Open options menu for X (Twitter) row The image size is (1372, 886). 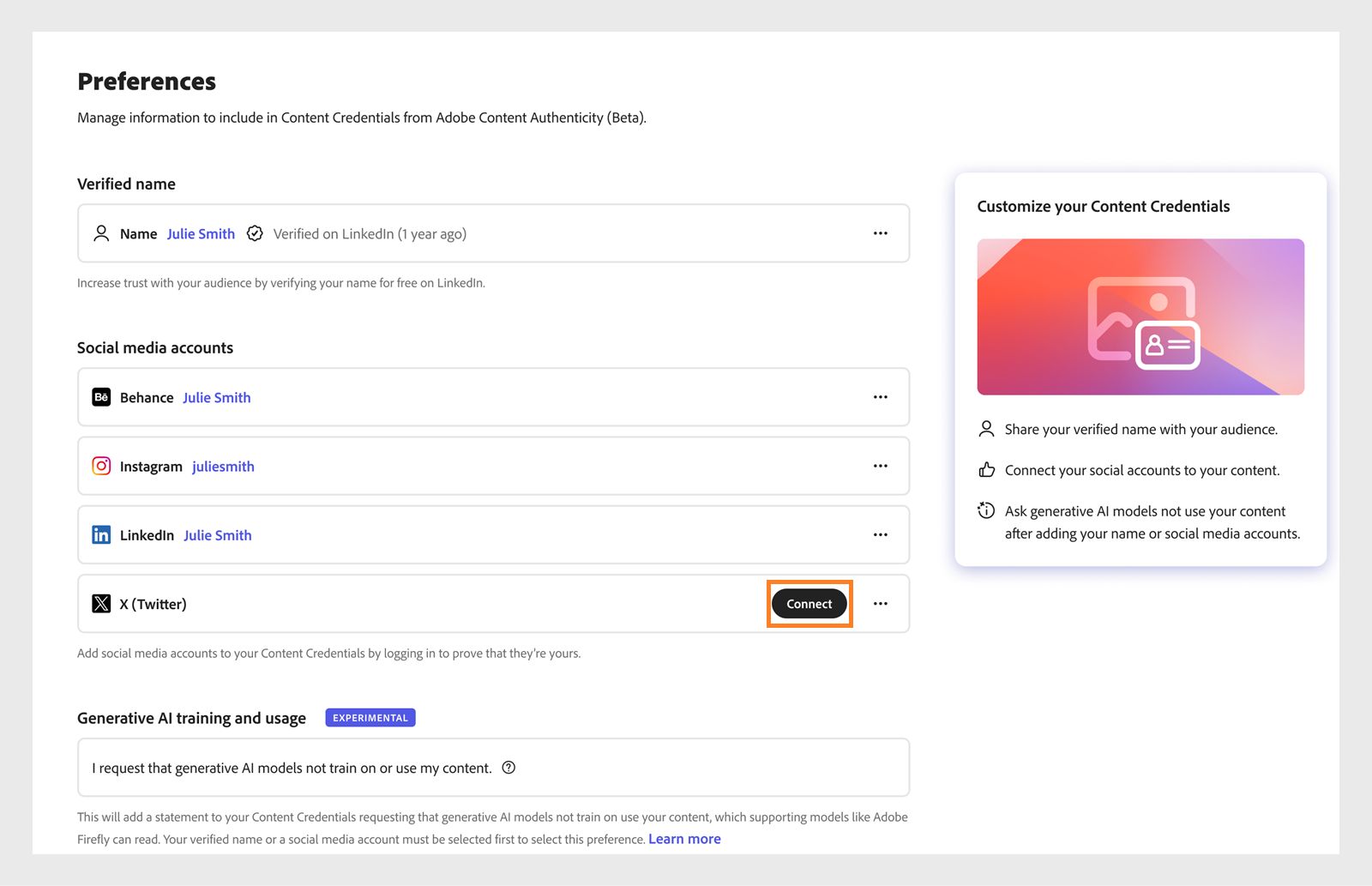(880, 603)
